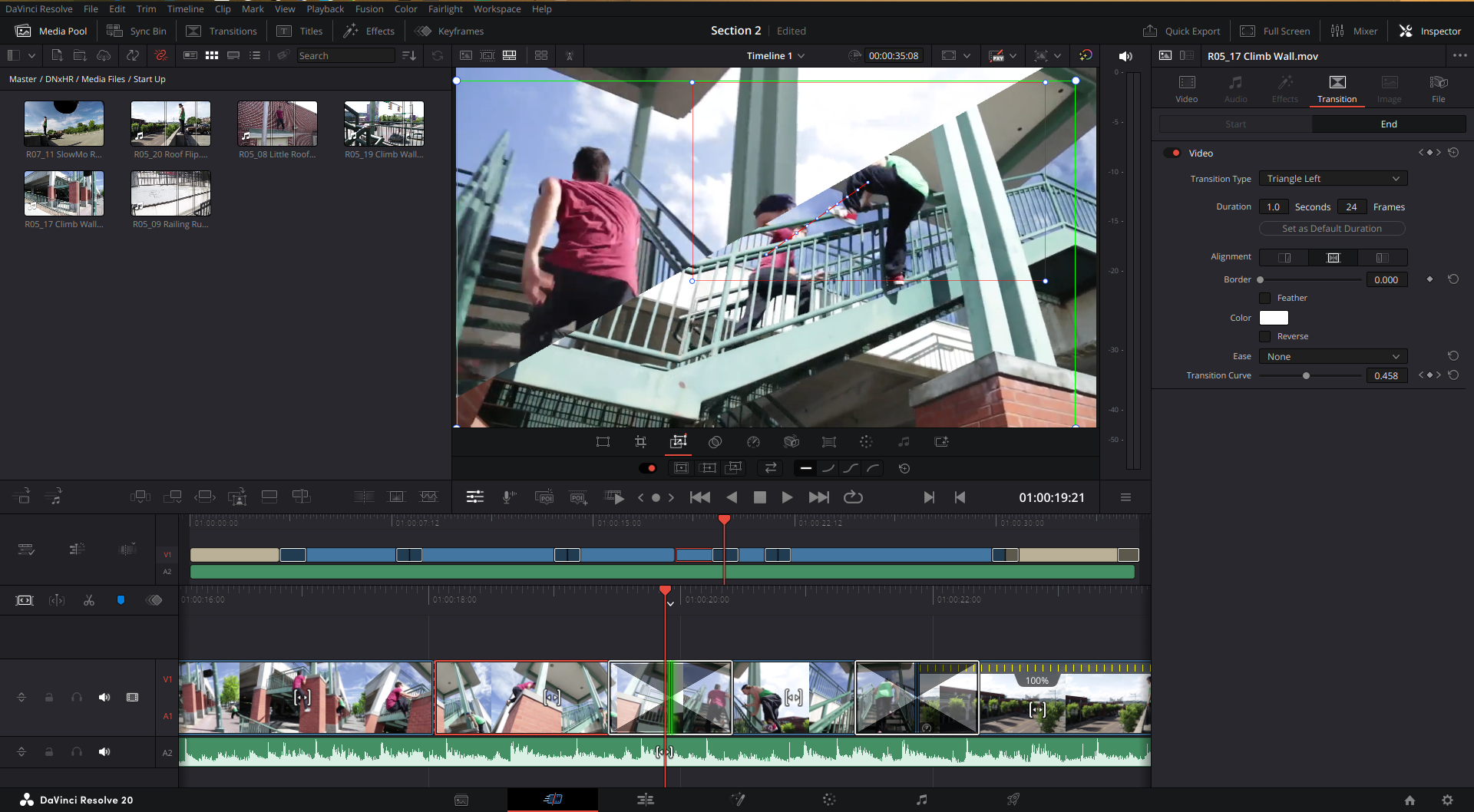Enable the Feather checkbox

pos(1265,298)
